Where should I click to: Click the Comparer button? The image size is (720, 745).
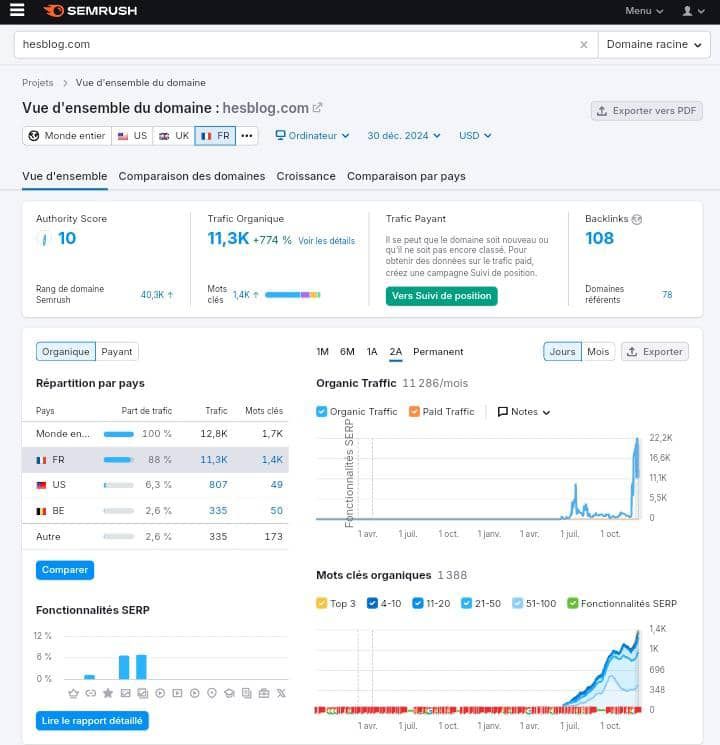(x=65, y=570)
